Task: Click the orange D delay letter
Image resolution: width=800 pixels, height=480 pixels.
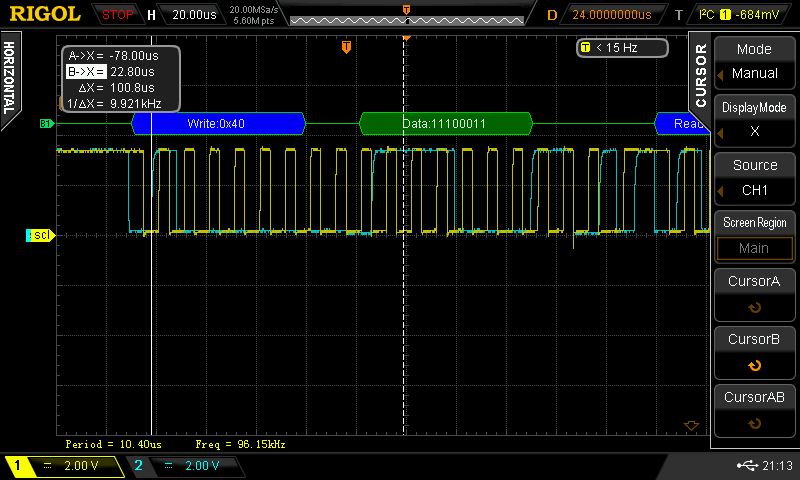Action: coord(552,15)
